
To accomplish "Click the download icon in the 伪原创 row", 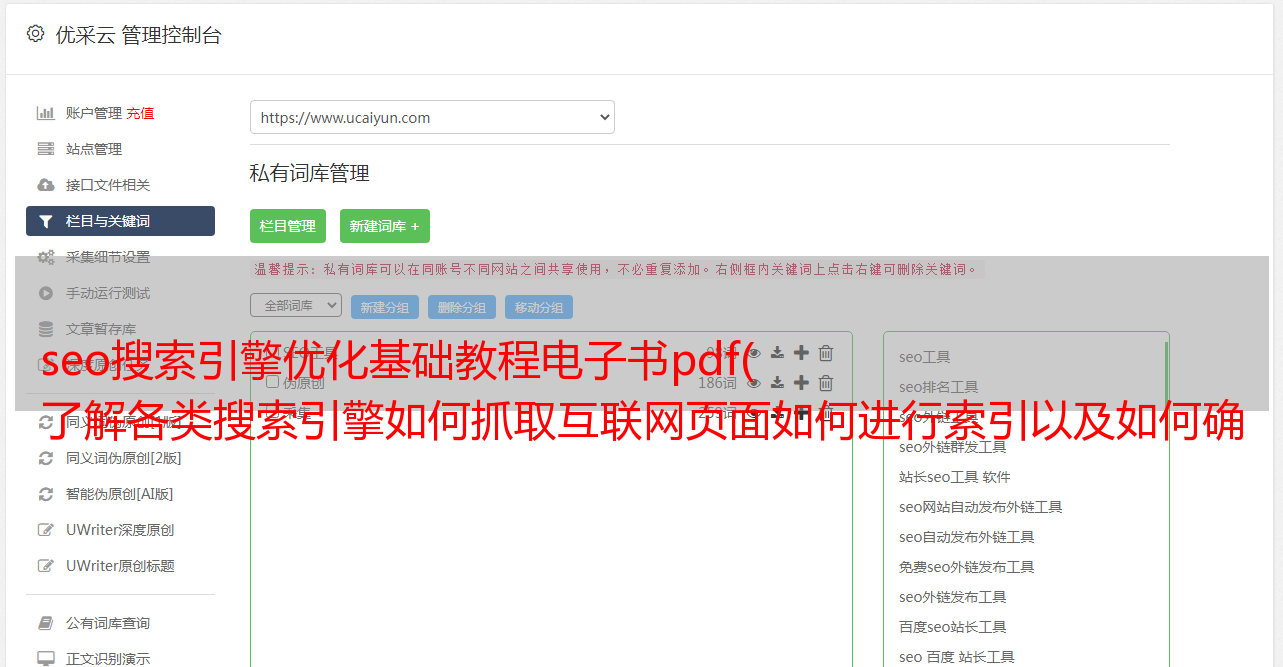I will 777,383.
